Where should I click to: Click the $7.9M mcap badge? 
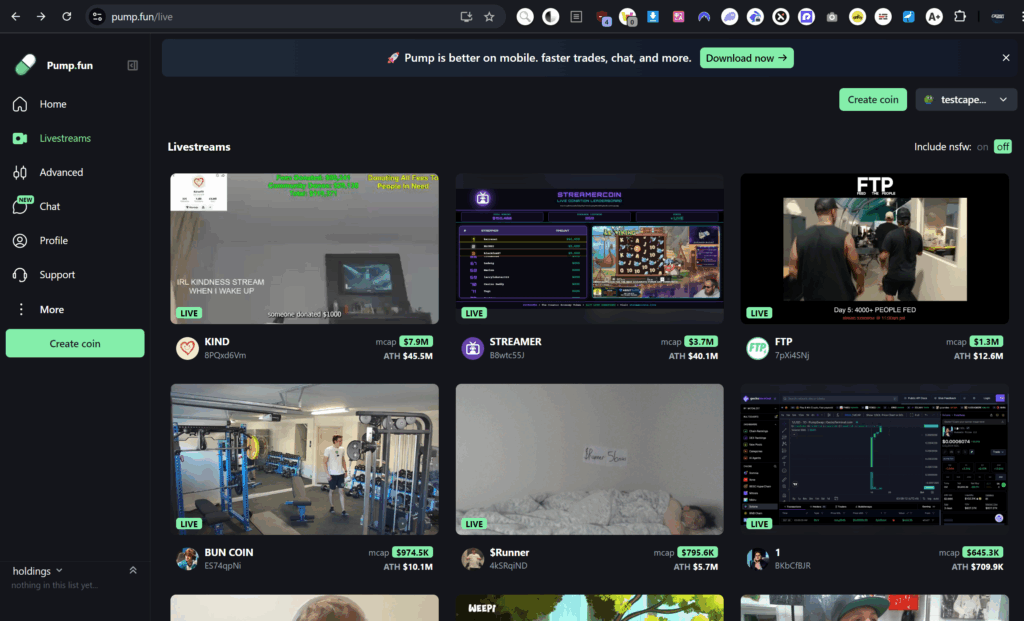point(416,342)
